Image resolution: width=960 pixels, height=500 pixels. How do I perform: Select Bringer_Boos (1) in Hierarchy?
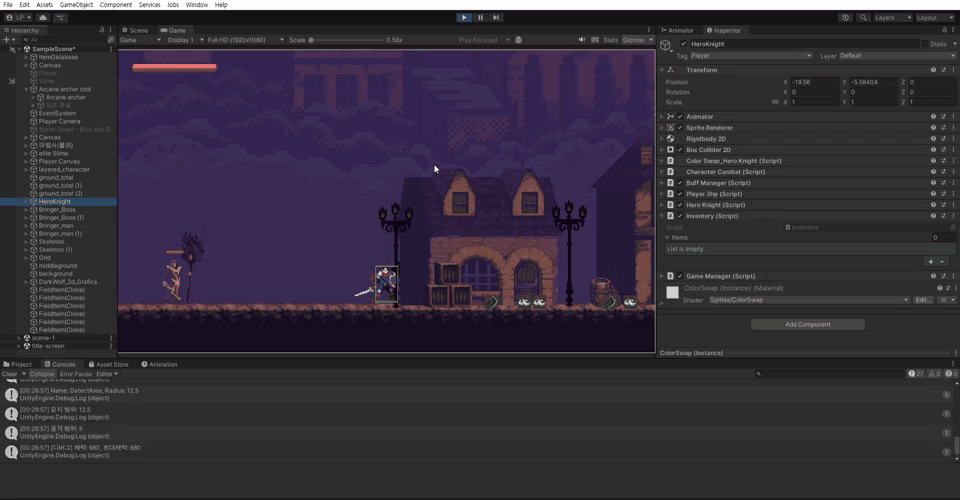click(61, 218)
